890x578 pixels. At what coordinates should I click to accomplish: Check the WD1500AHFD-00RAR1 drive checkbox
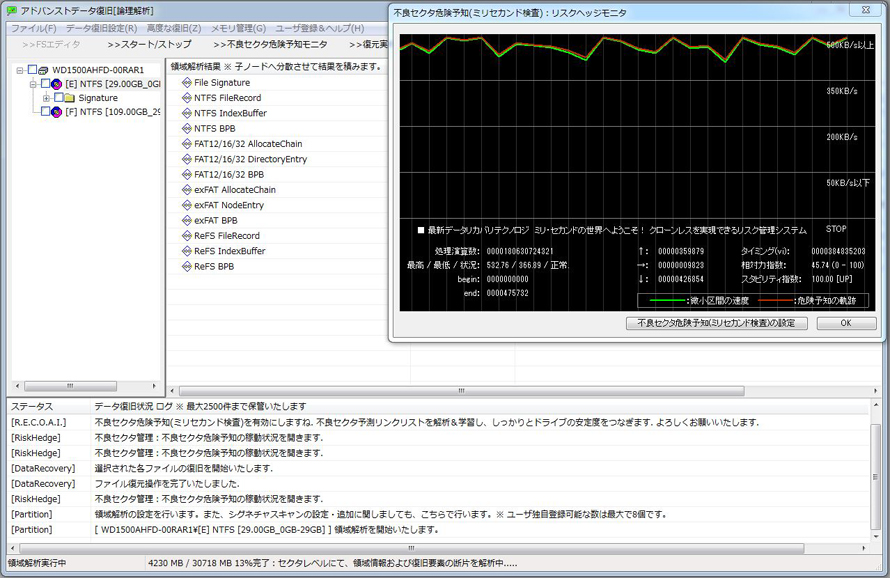(x=32, y=69)
